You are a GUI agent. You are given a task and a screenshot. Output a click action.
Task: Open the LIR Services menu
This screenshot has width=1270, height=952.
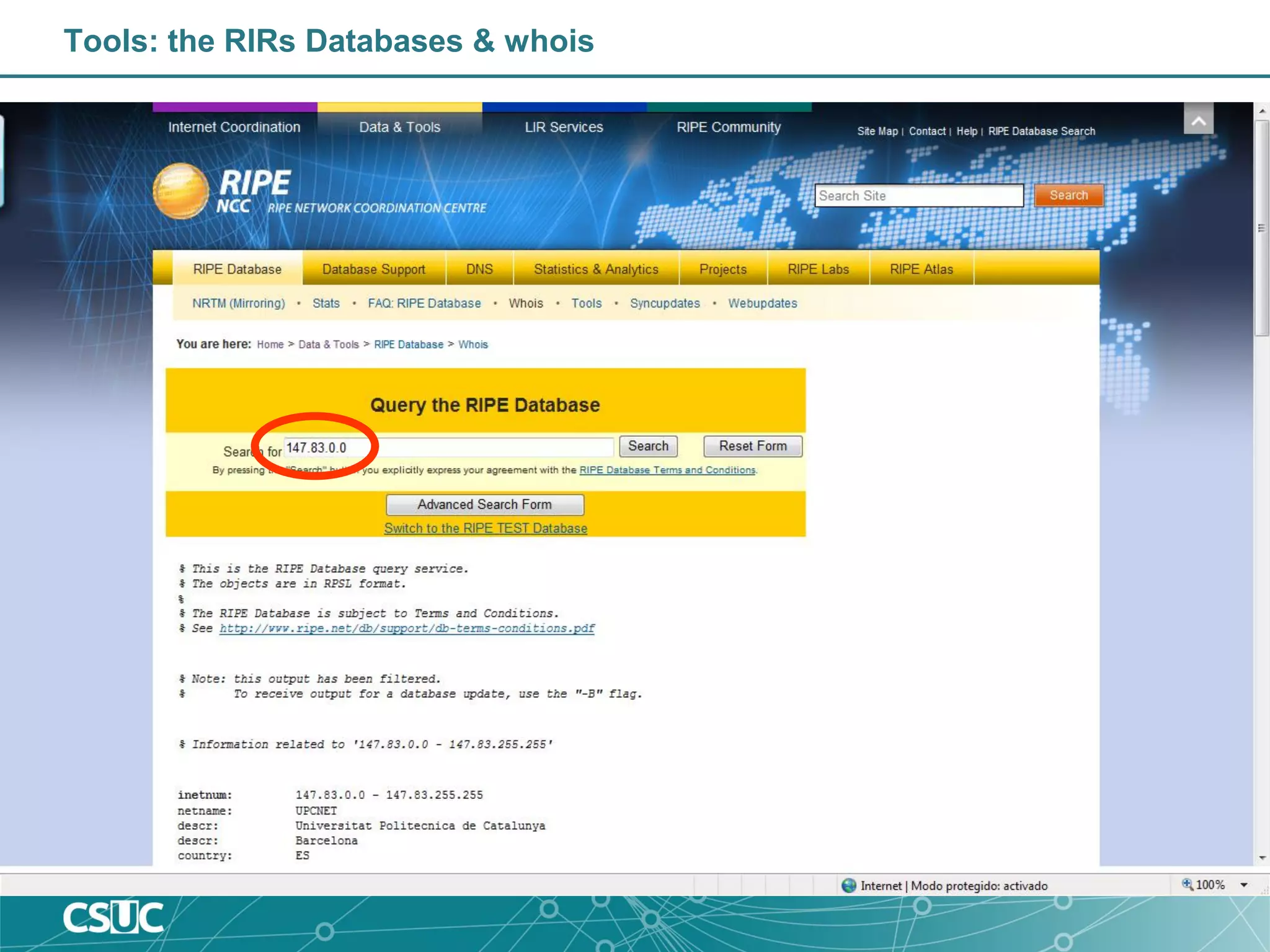tap(564, 127)
